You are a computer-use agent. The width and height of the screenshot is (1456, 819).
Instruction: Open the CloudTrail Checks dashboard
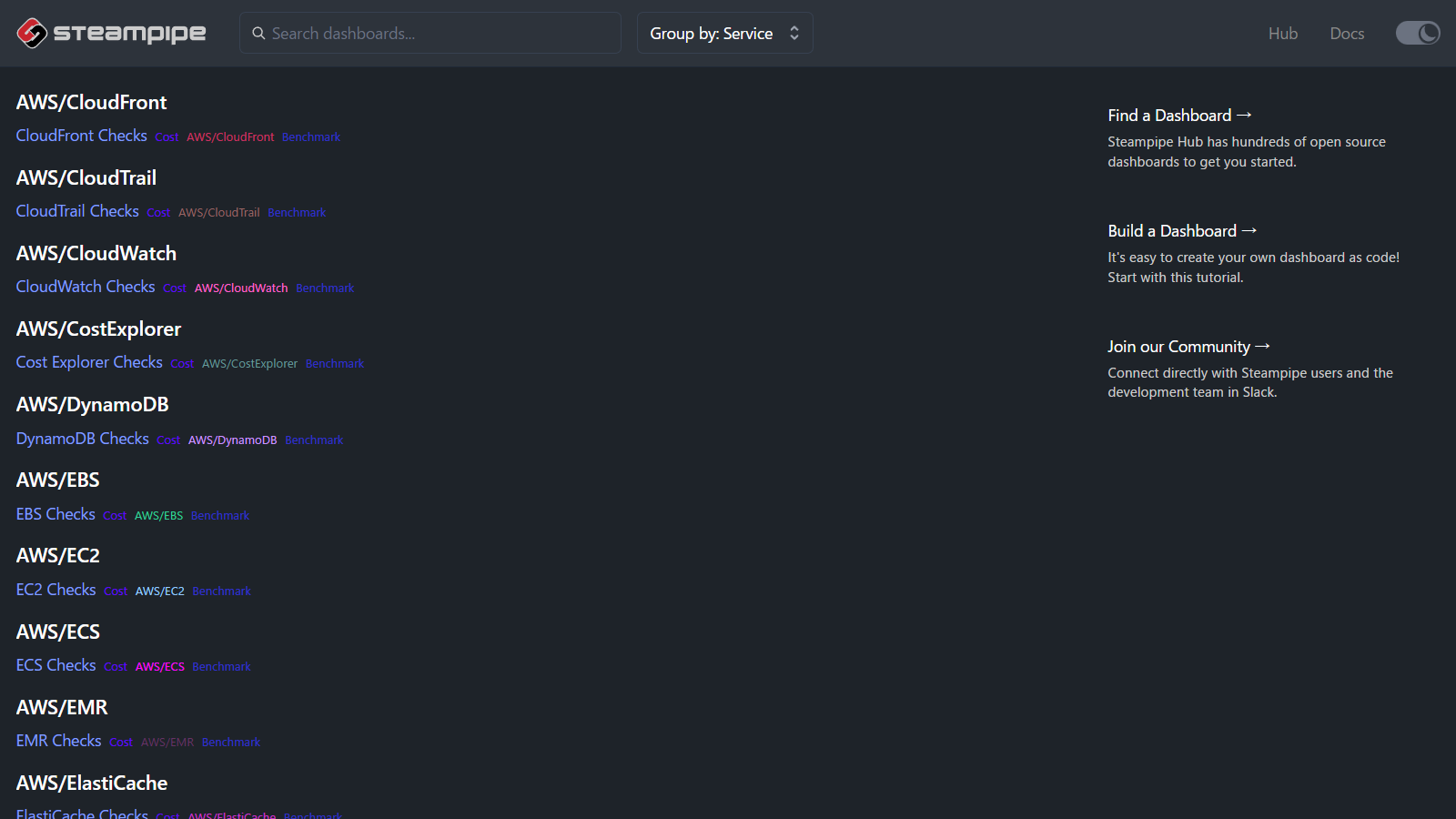tap(77, 211)
